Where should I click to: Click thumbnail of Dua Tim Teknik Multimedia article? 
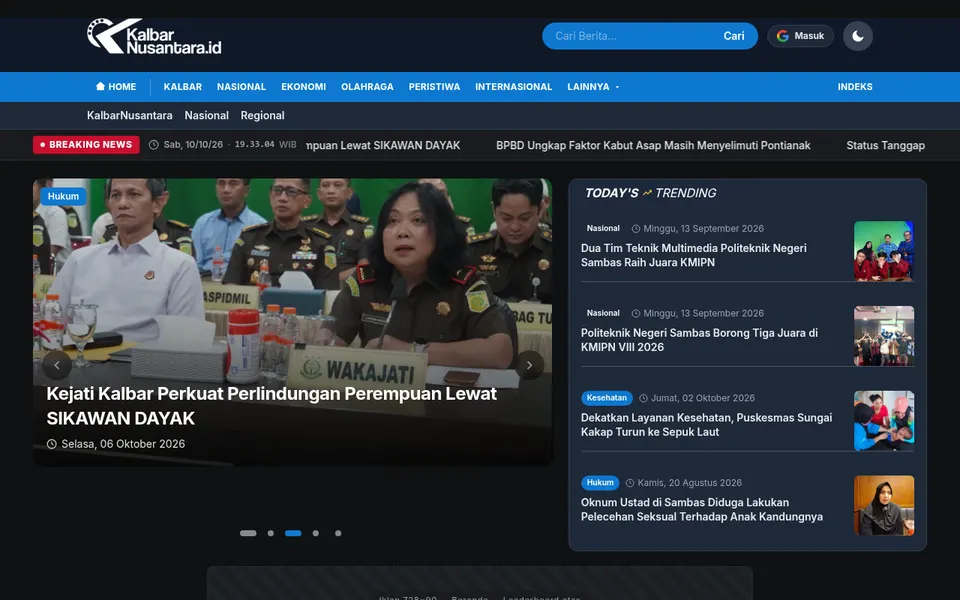tap(884, 252)
